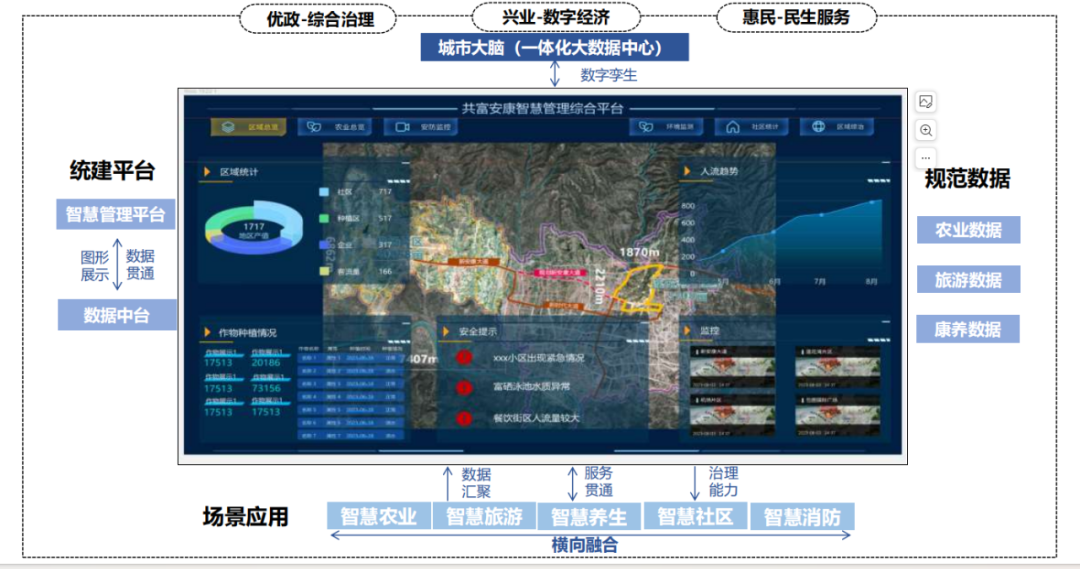Image resolution: width=1080 pixels, height=569 pixels.
Task: Expand the 人流趋势 panel arrow
Action: (x=688, y=172)
